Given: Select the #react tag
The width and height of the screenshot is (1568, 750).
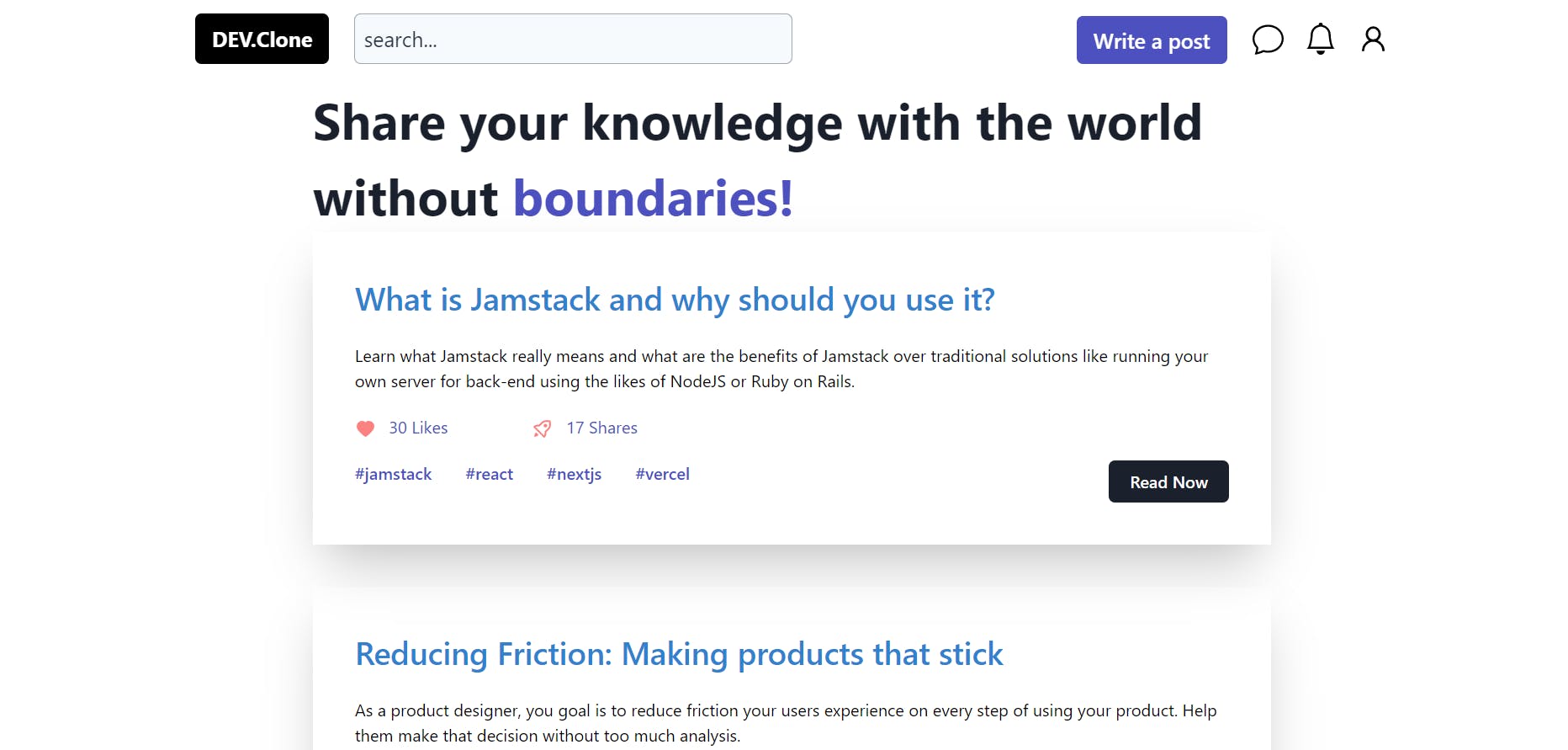Looking at the screenshot, I should coord(490,474).
